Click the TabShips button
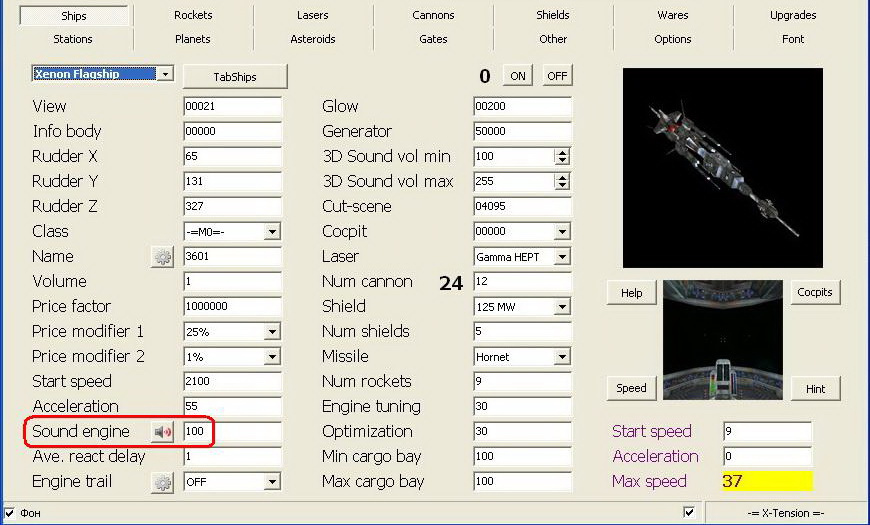870x525 pixels. (x=235, y=76)
